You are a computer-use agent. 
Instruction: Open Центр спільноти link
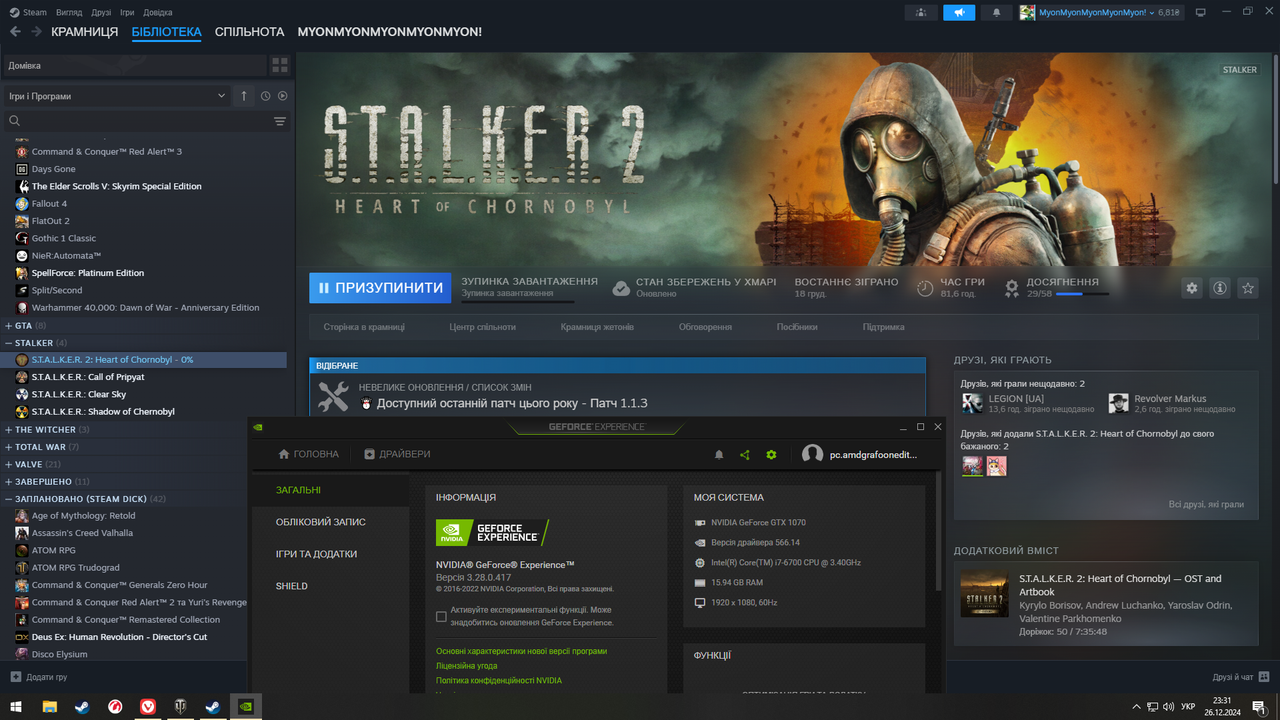pos(483,327)
